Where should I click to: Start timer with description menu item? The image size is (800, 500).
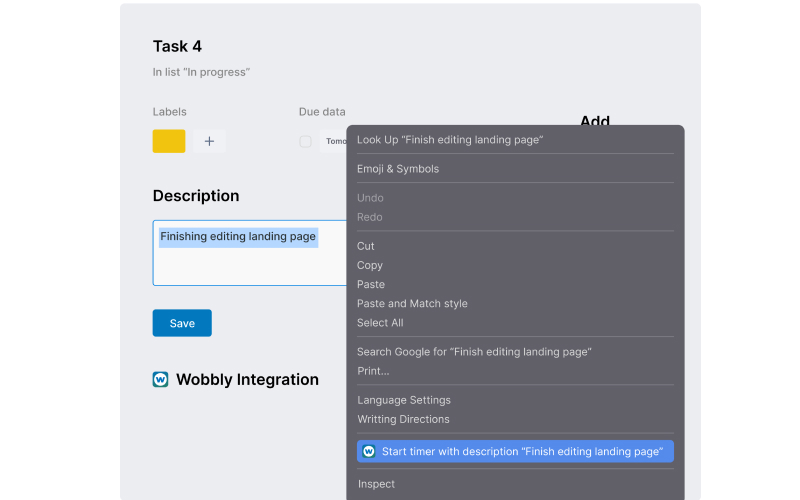515,452
